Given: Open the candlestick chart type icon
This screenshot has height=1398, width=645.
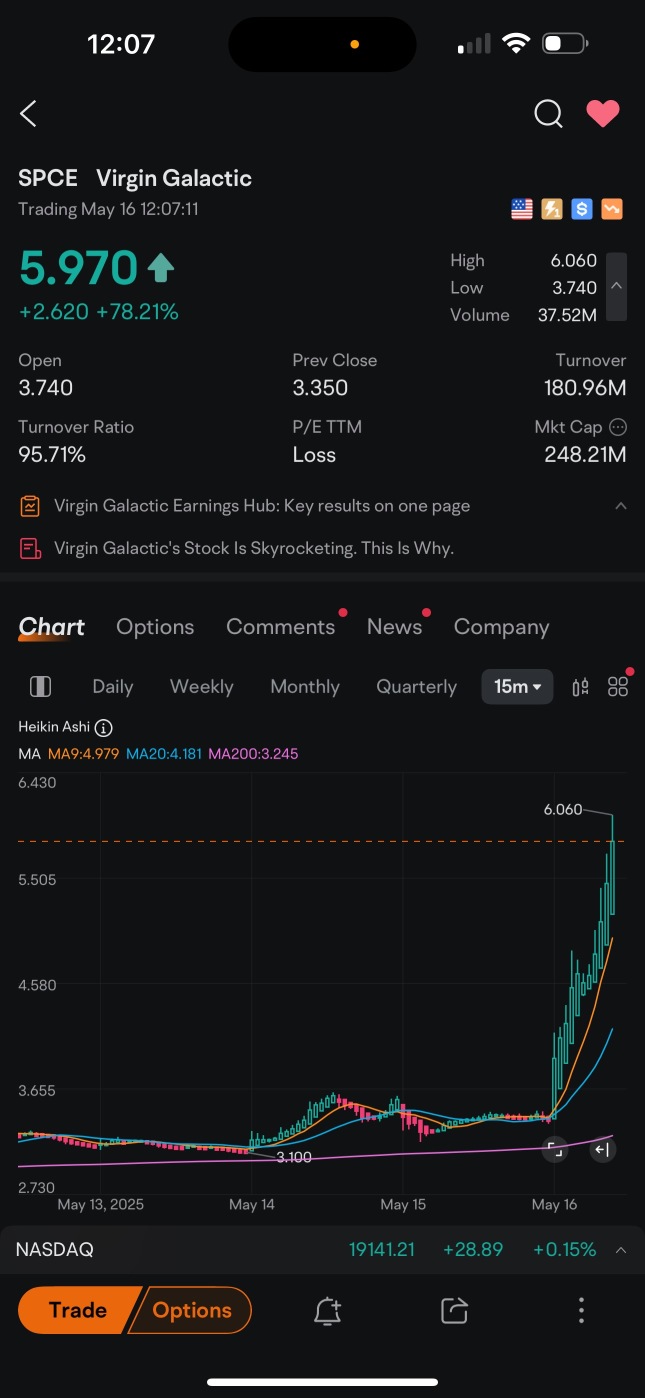Looking at the screenshot, I should click(580, 687).
